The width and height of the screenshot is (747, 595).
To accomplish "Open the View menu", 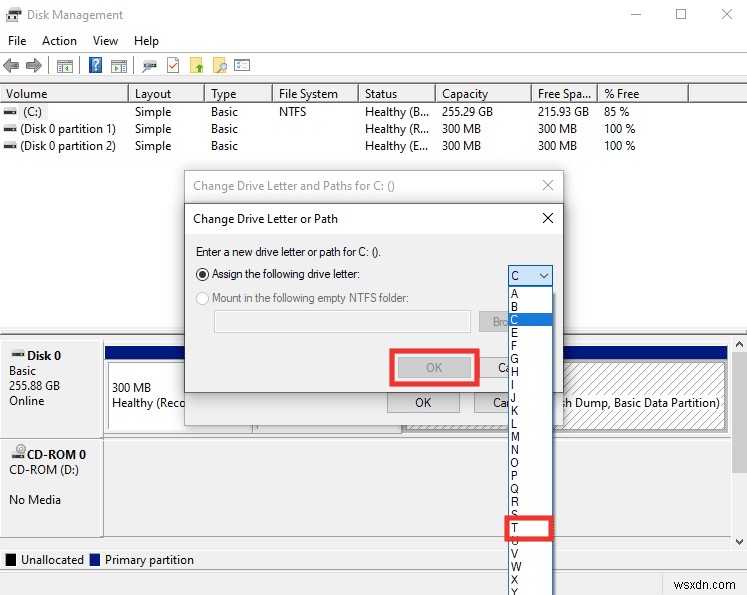I will [105, 41].
